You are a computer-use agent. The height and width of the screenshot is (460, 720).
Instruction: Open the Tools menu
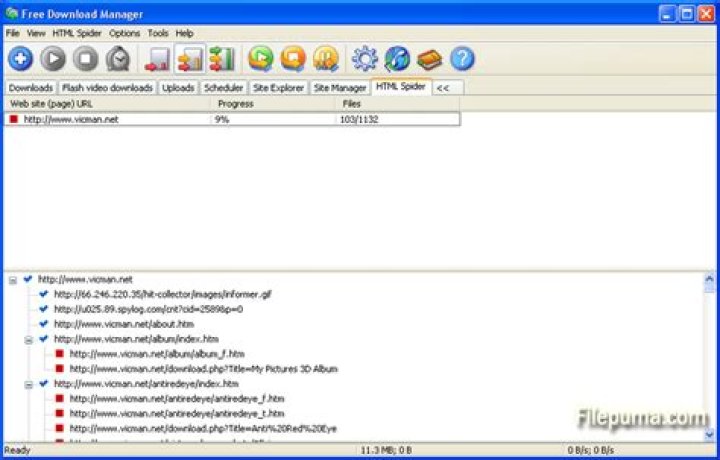(158, 33)
